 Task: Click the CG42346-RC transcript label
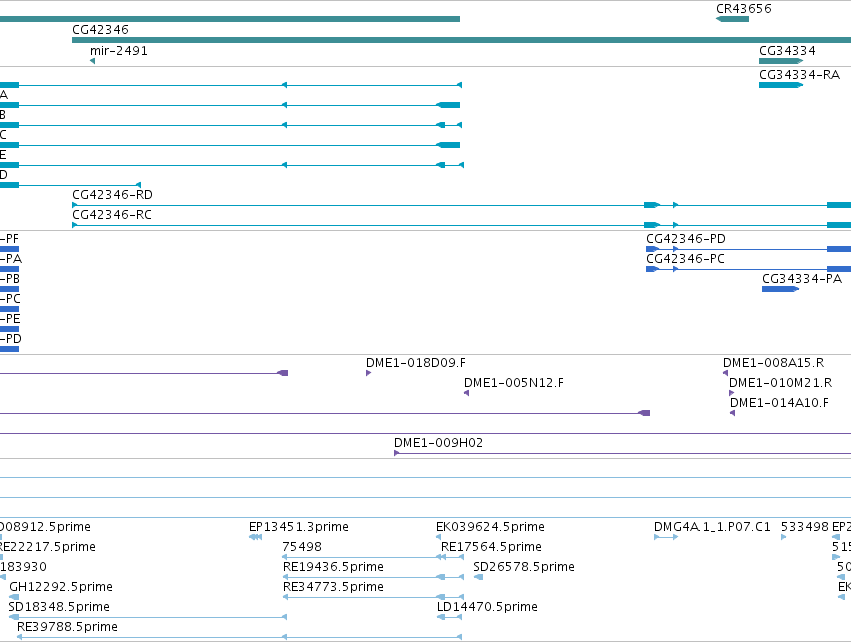112,214
